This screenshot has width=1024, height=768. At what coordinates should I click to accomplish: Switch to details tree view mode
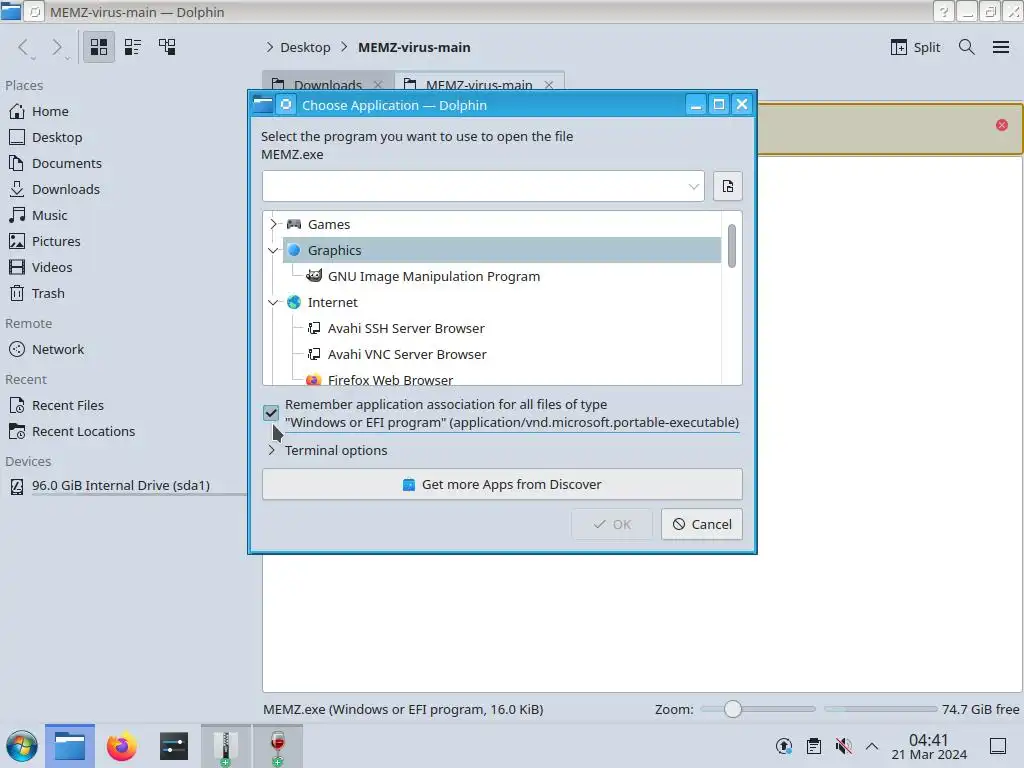[167, 47]
